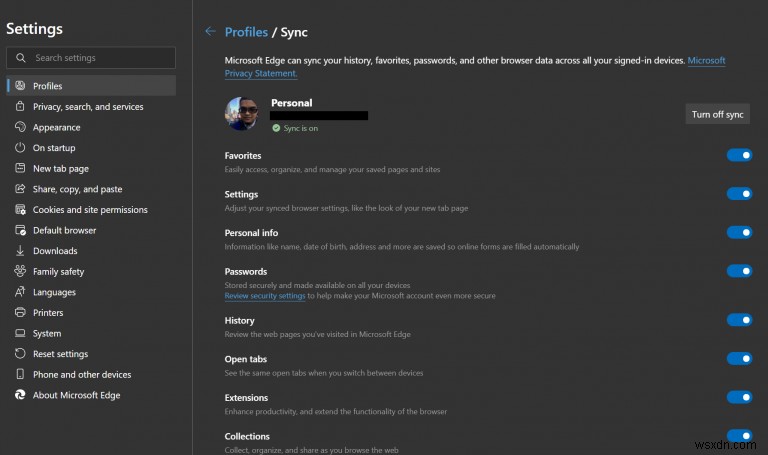Turn off Favorites sync toggle
The image size is (768, 455).
coord(739,155)
